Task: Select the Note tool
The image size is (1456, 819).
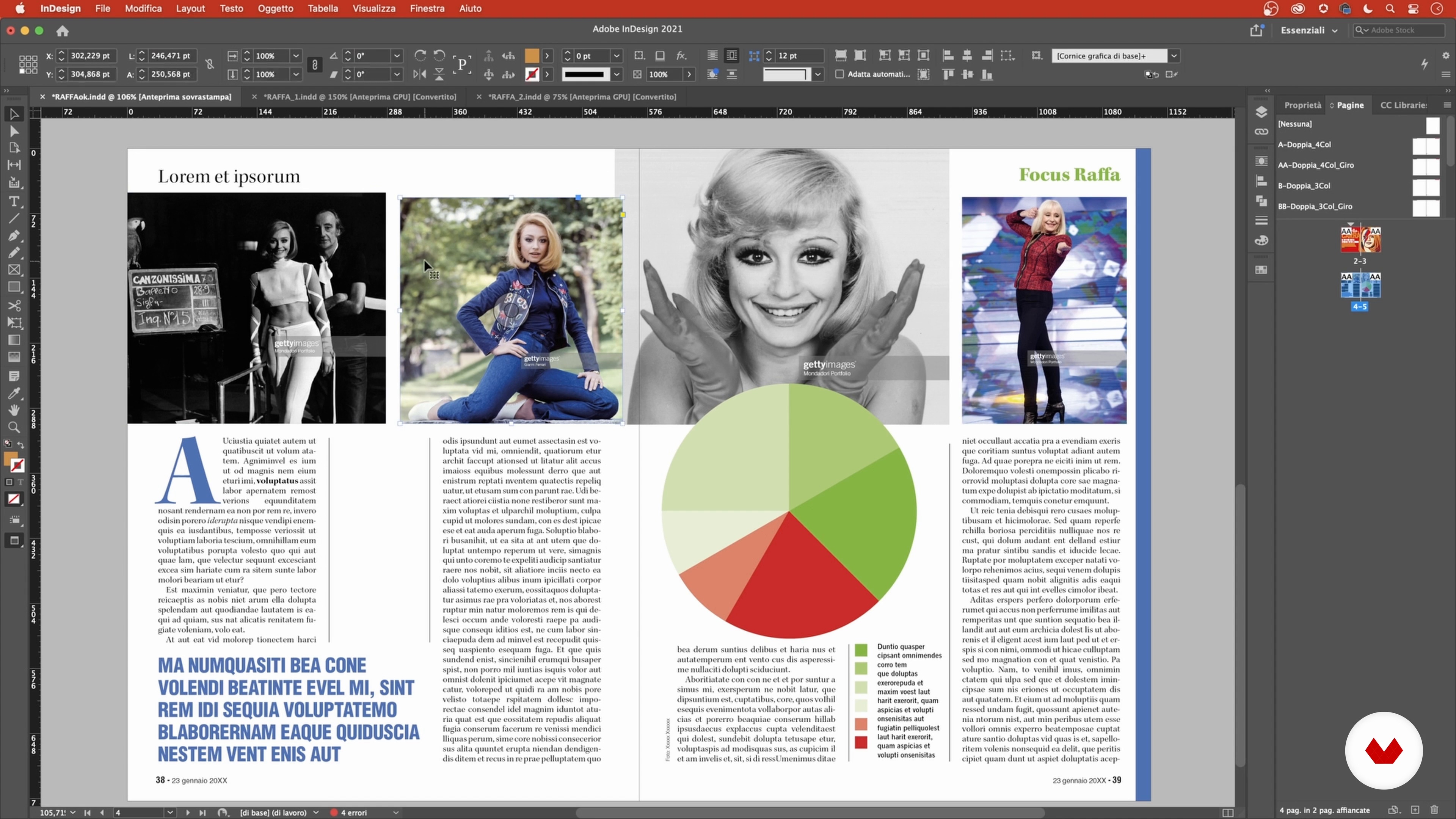Action: pos(14,376)
